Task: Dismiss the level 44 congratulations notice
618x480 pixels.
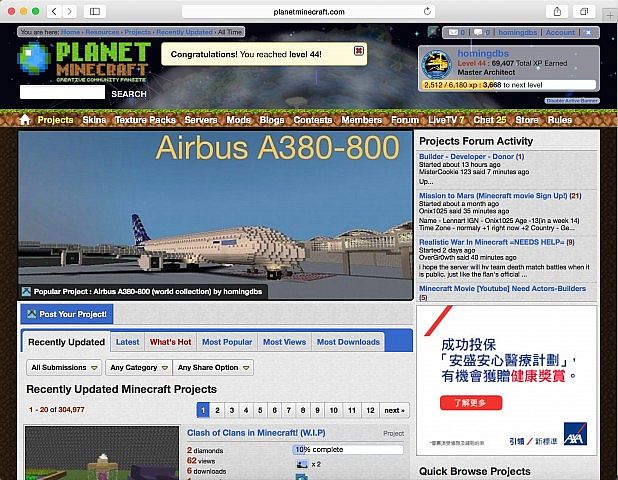Action: 359,50
